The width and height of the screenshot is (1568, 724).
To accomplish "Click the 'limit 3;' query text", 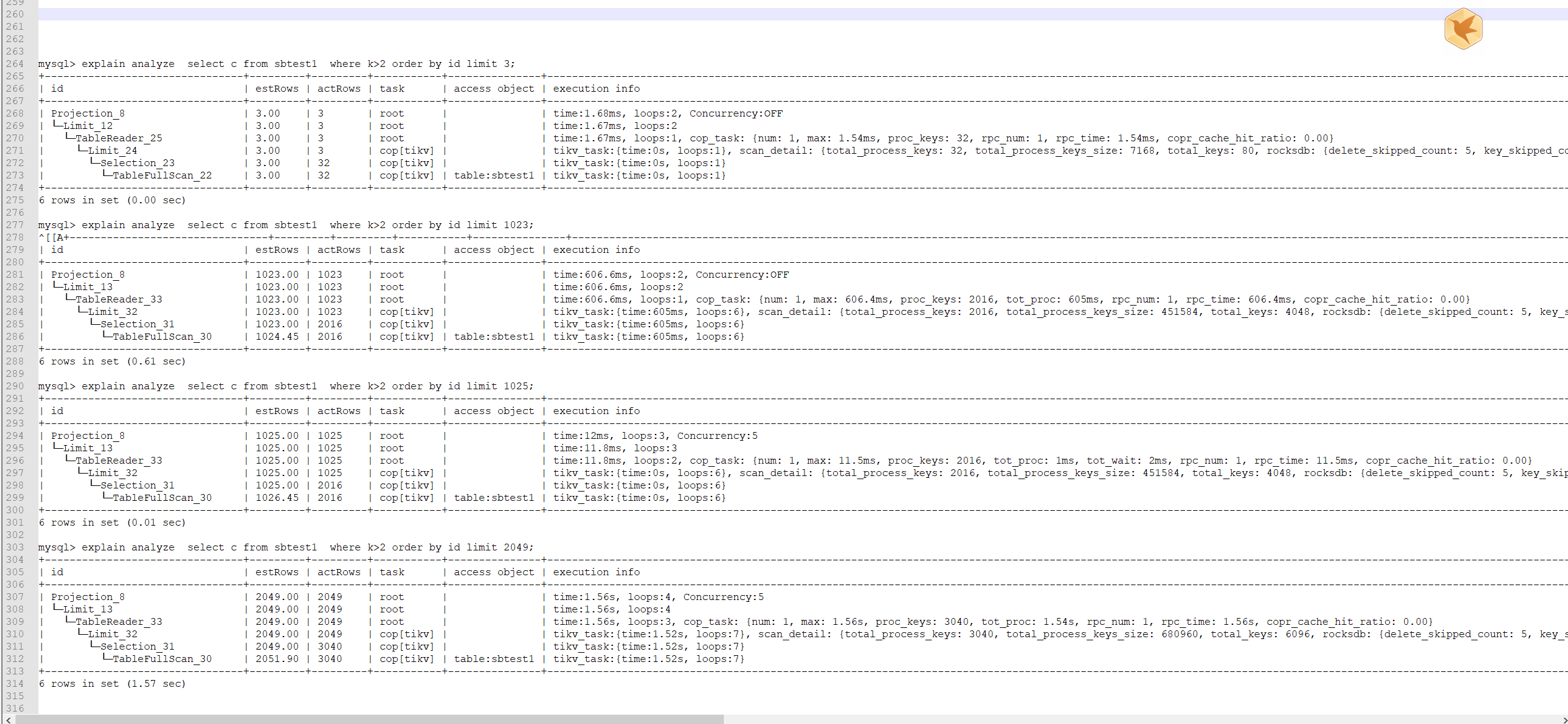I will pos(491,64).
